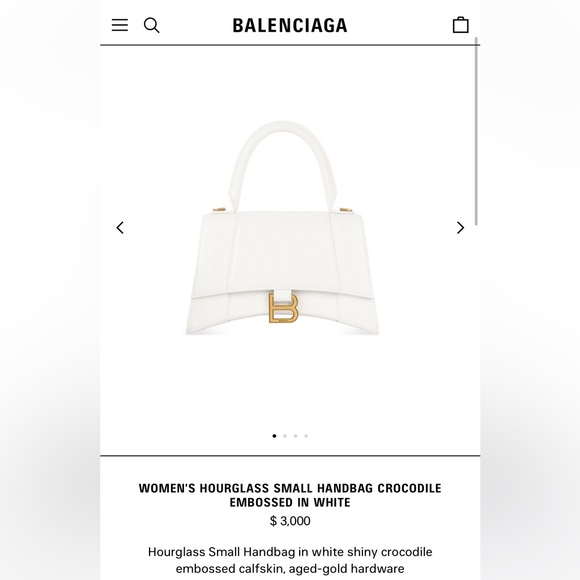
Task: Click the gold B clasp on bag
Action: pos(283,308)
